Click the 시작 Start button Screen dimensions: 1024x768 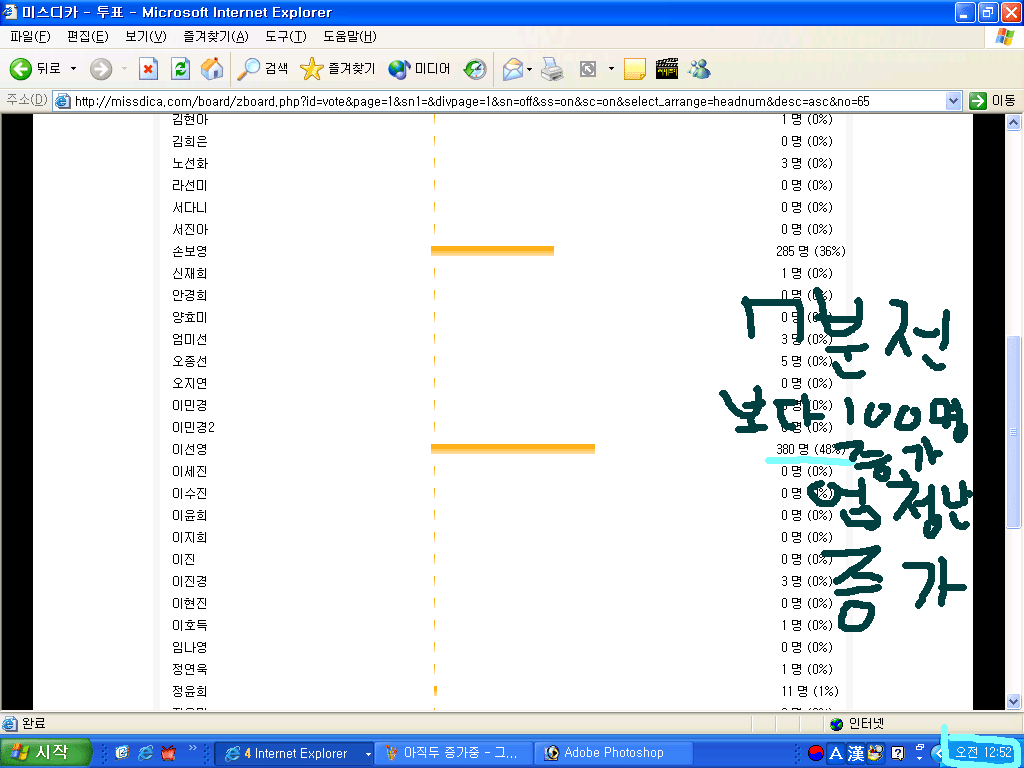click(46, 753)
